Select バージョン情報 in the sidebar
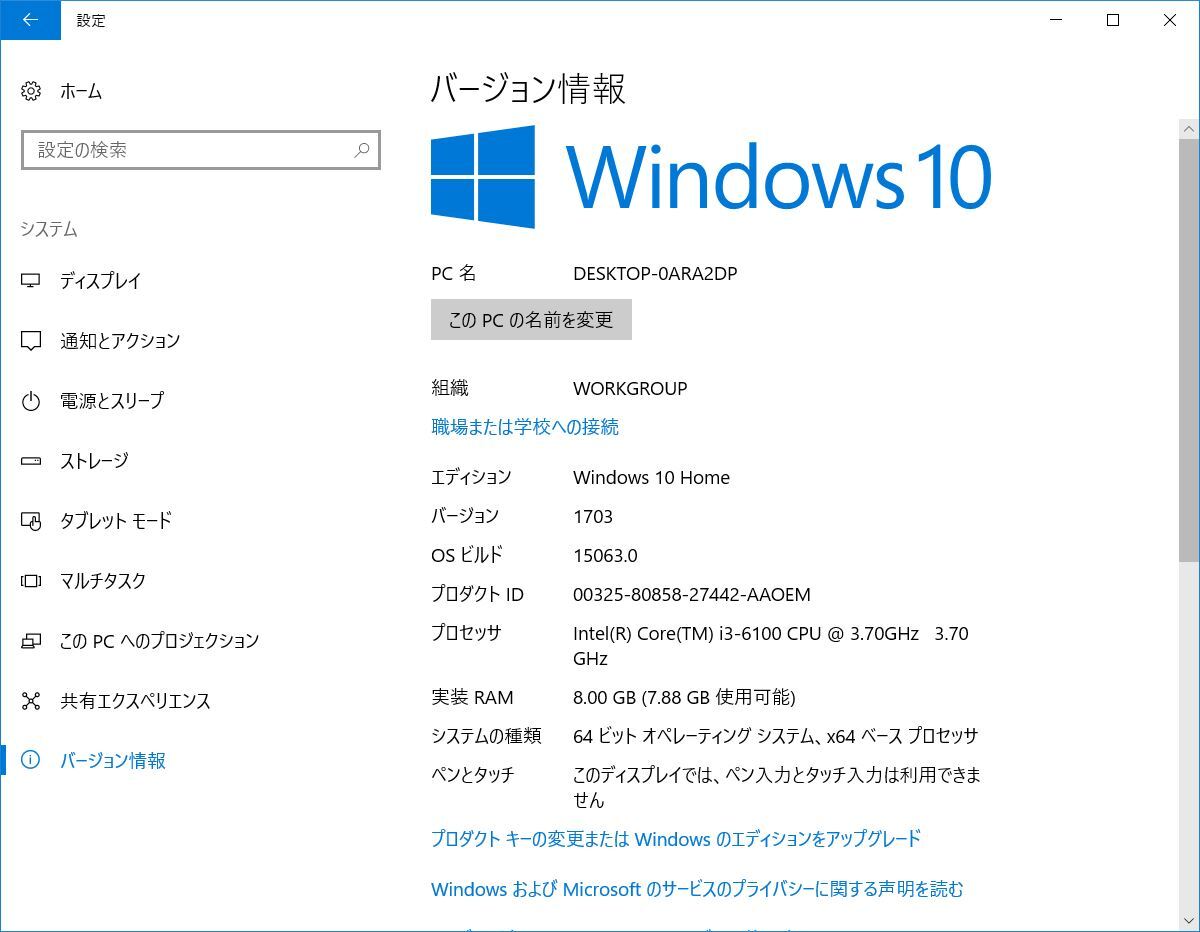The width and height of the screenshot is (1200, 932). [113, 761]
